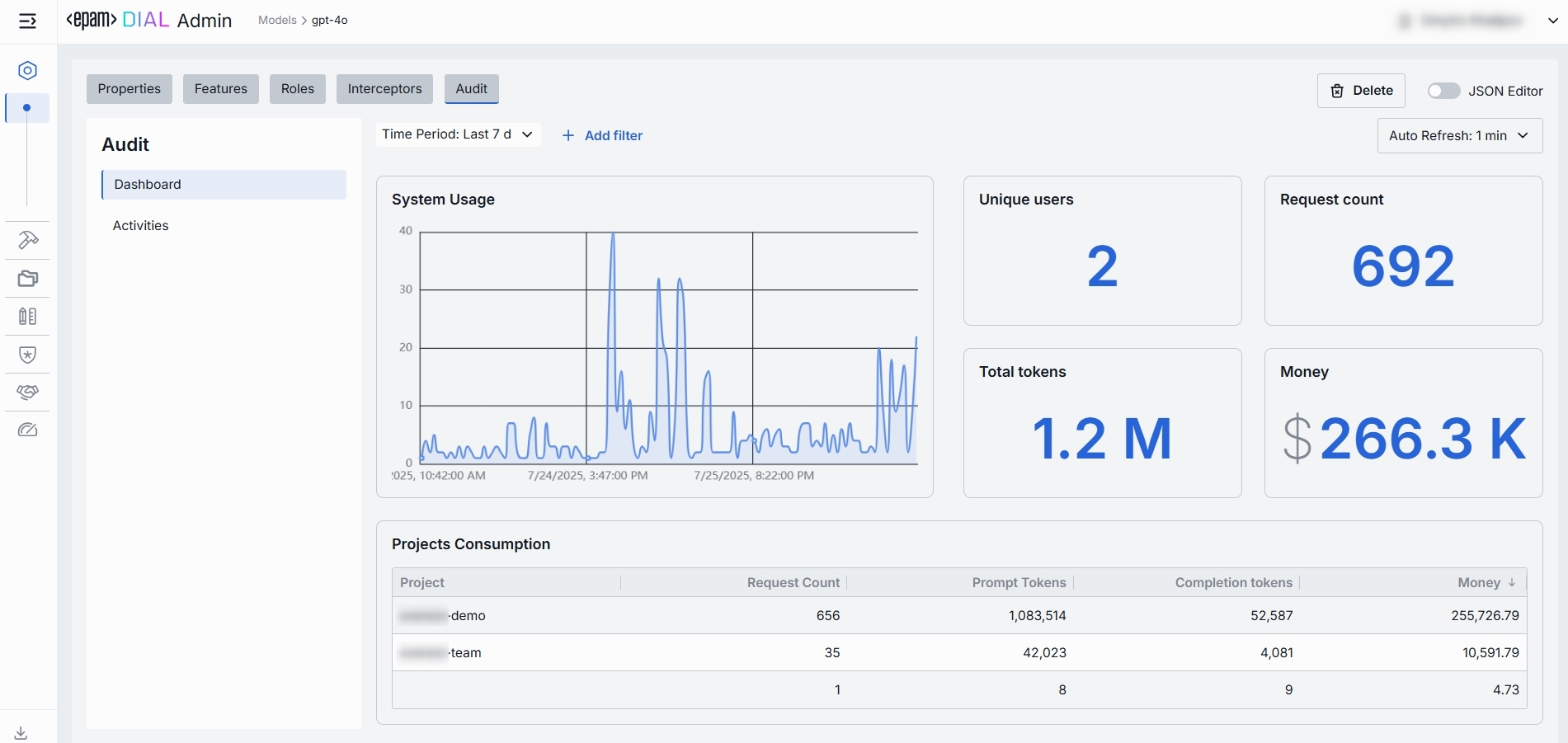The image size is (1568, 743).
Task: Click the 52,587 completion tokens cell
Action: pos(1272,616)
